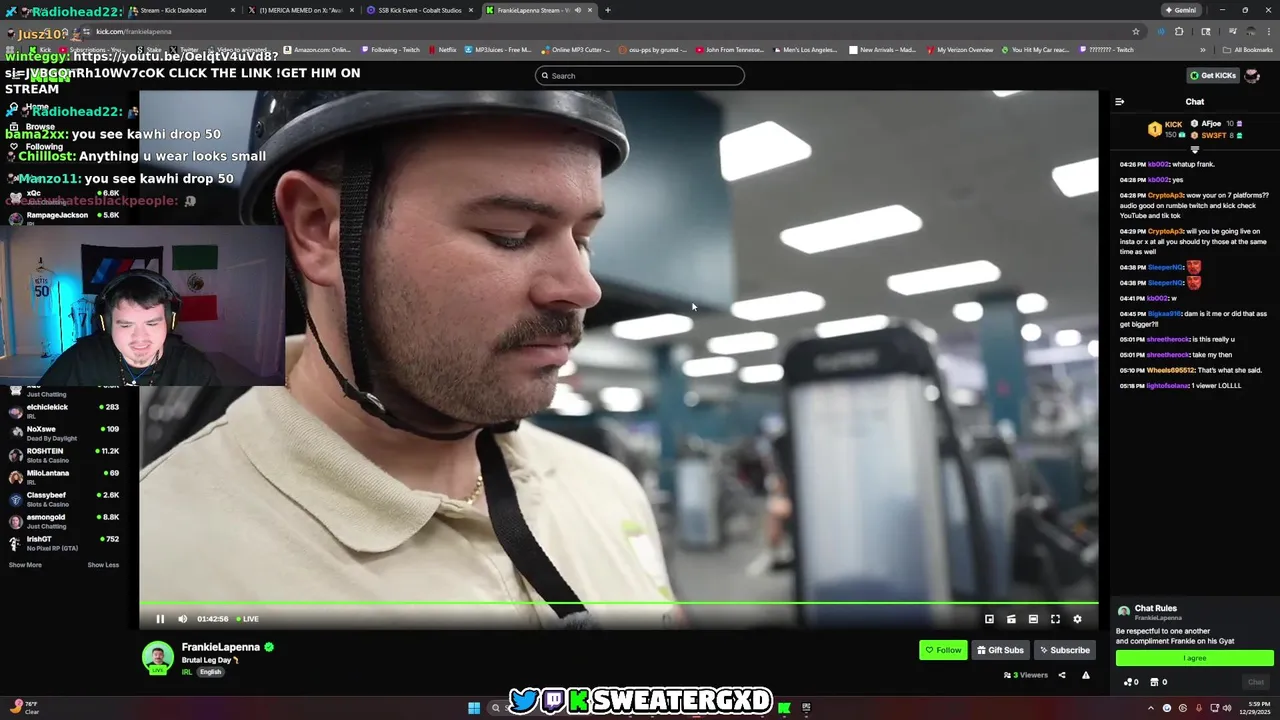Click the 3 Viewers count
Screen dimensions: 1280x720
pos(1026,675)
